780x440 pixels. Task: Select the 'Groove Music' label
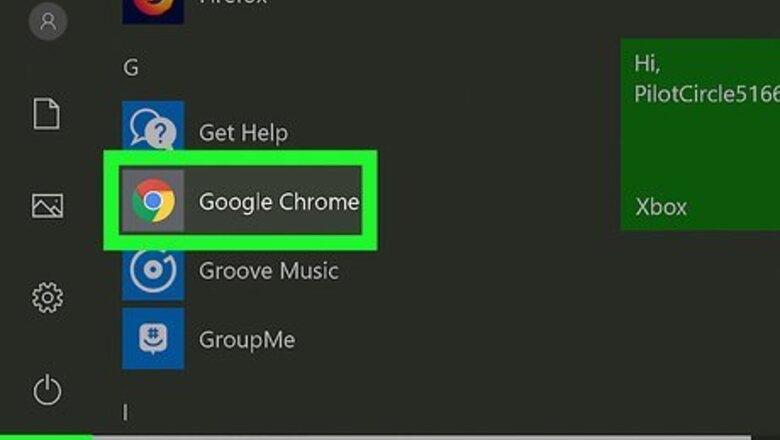point(269,271)
